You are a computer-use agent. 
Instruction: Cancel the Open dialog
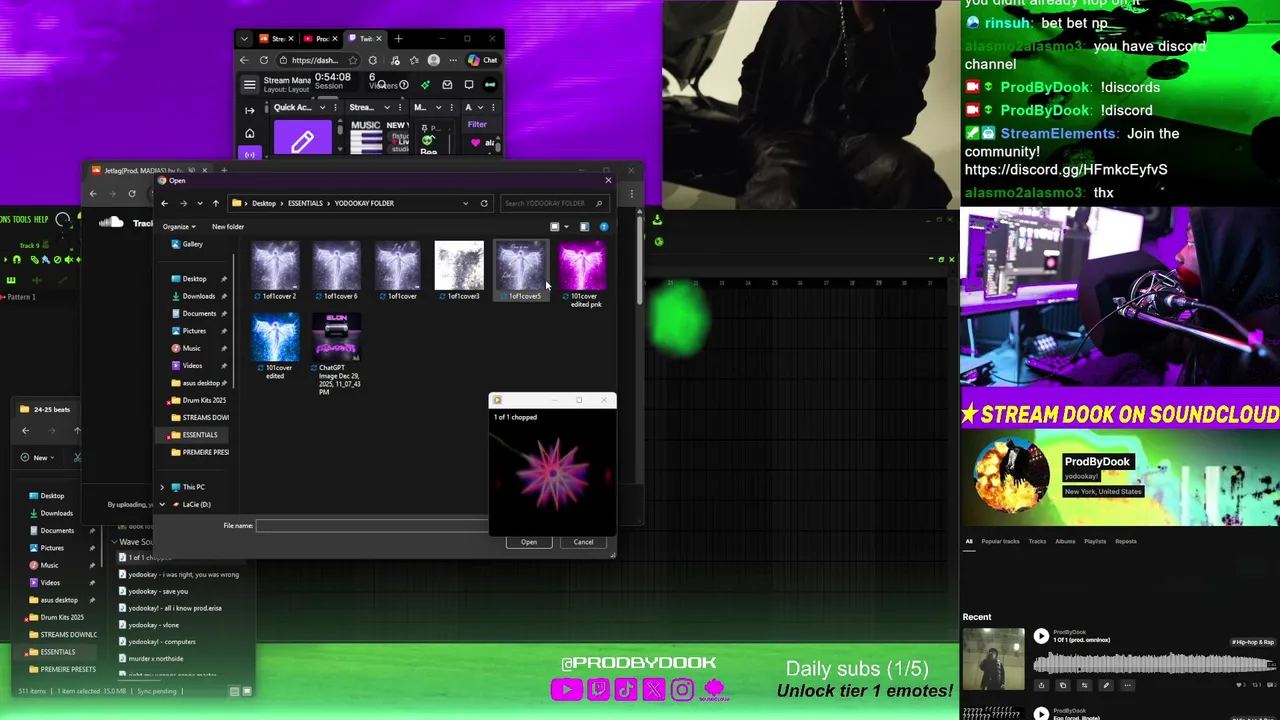click(x=583, y=542)
